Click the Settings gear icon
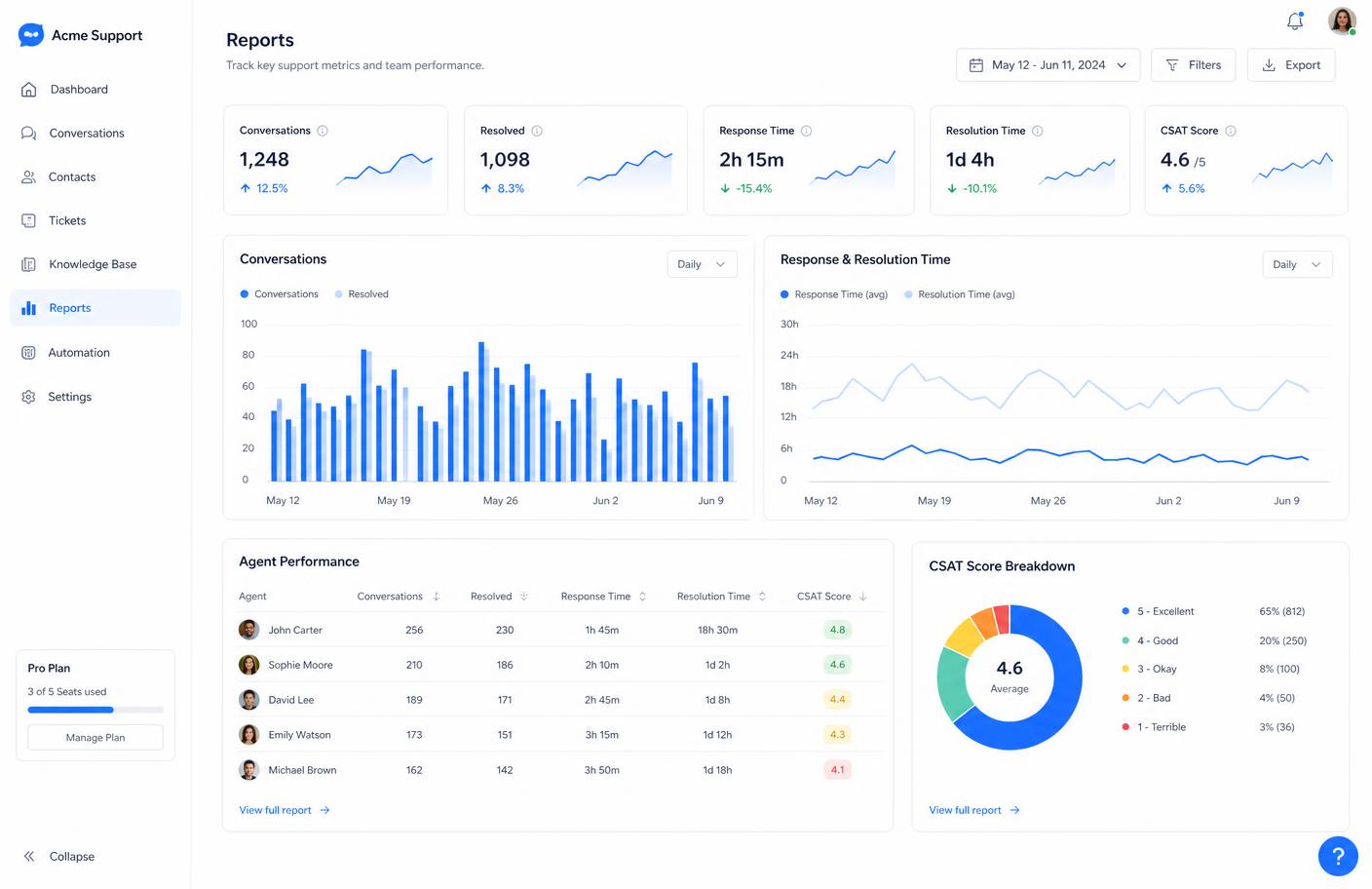The width and height of the screenshot is (1372, 889). pyautogui.click(x=29, y=397)
